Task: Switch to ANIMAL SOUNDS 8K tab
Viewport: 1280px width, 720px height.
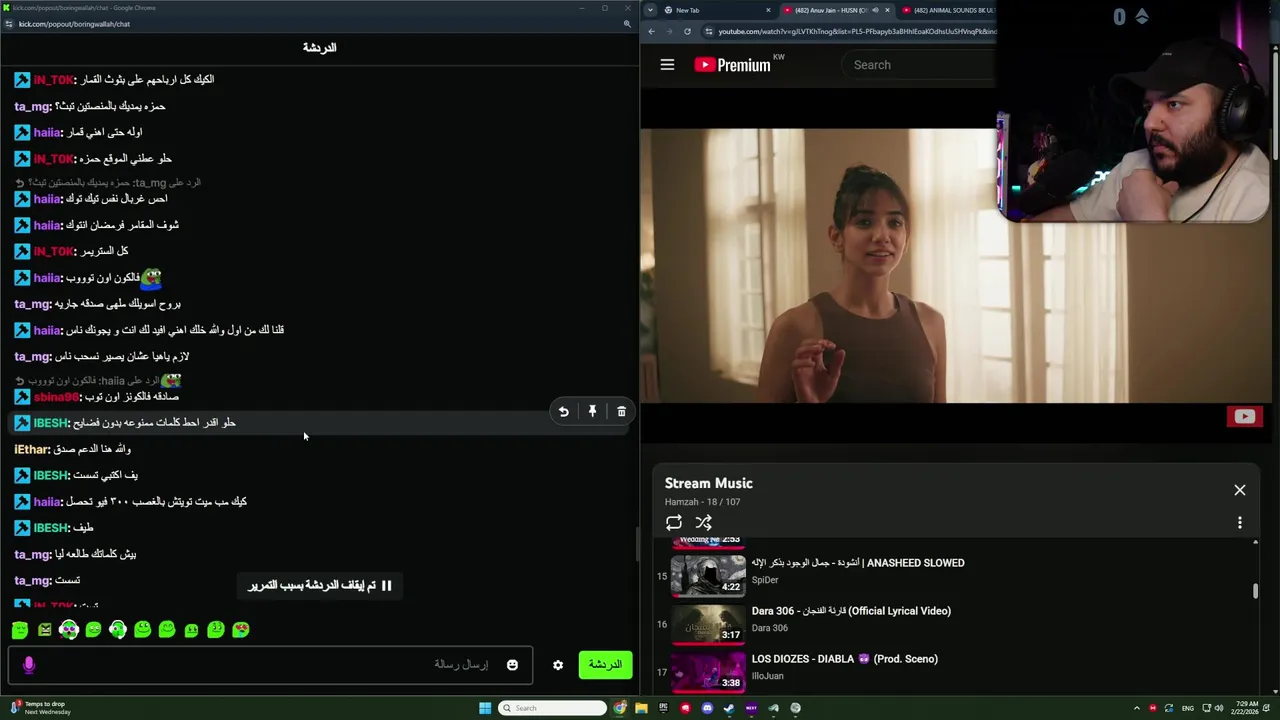Action: 950,10
